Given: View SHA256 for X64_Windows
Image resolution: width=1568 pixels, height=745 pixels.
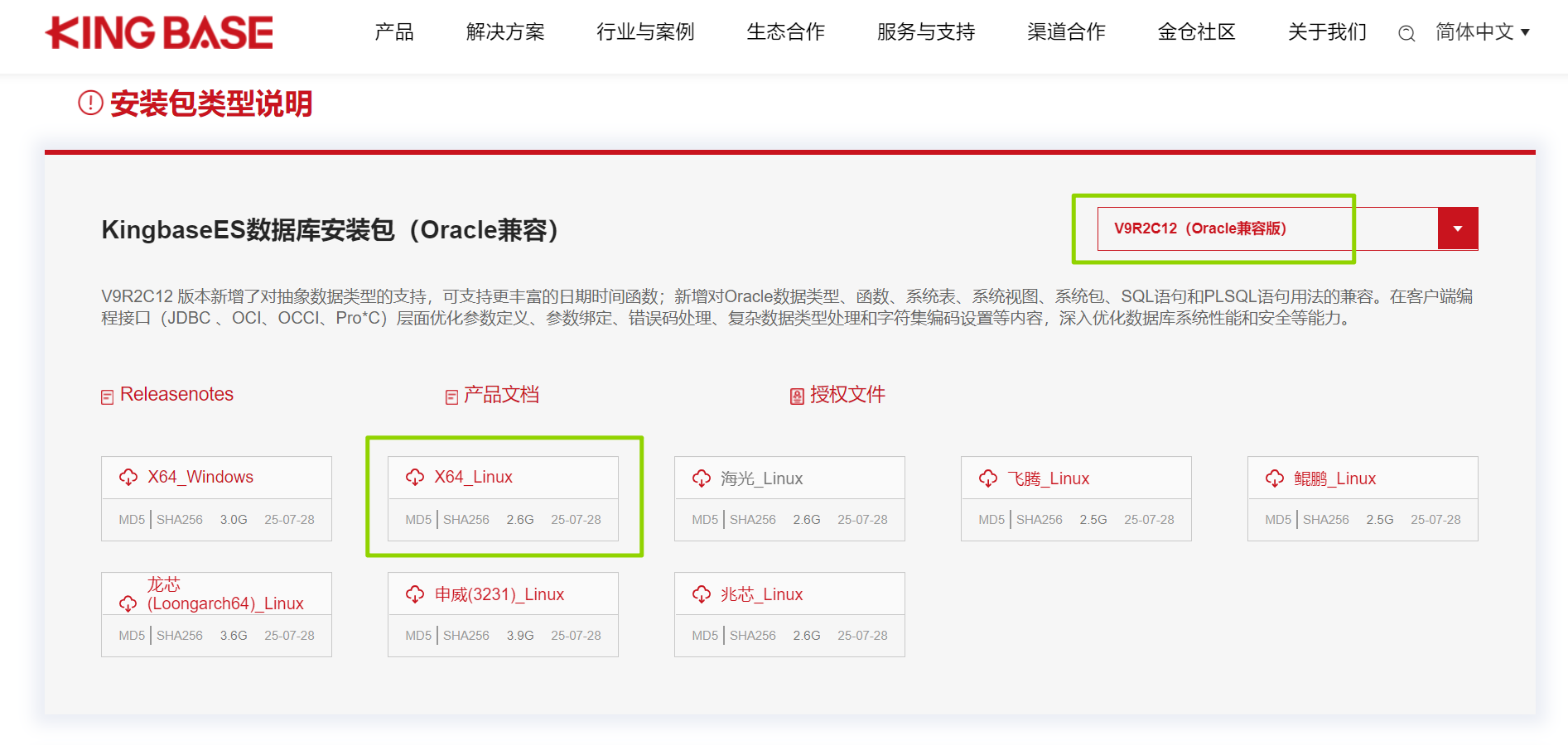Looking at the screenshot, I should (x=180, y=520).
